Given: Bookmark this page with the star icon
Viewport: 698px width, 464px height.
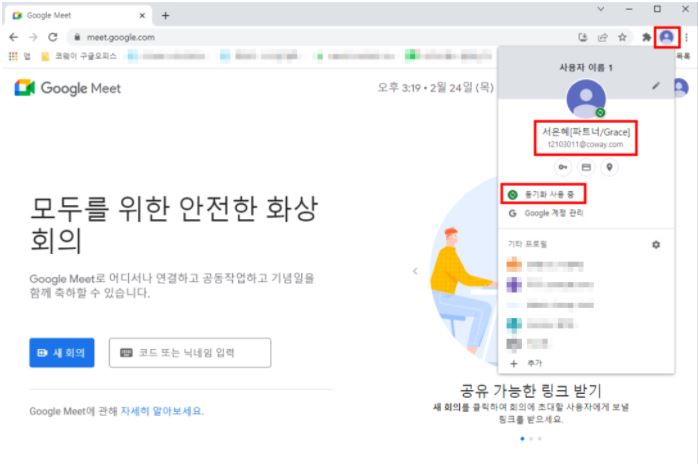Looking at the screenshot, I should 622,37.
